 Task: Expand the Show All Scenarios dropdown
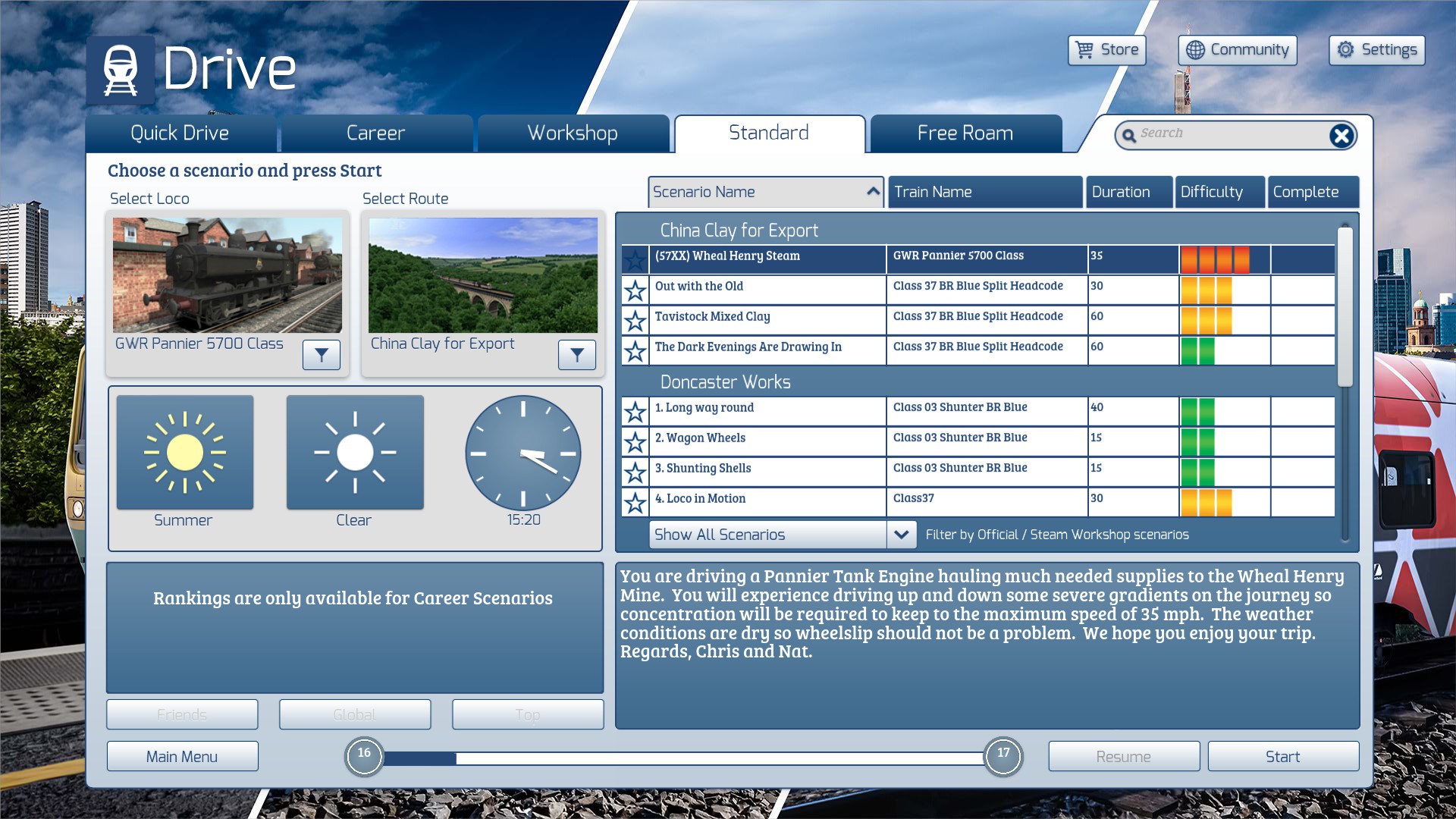[901, 535]
